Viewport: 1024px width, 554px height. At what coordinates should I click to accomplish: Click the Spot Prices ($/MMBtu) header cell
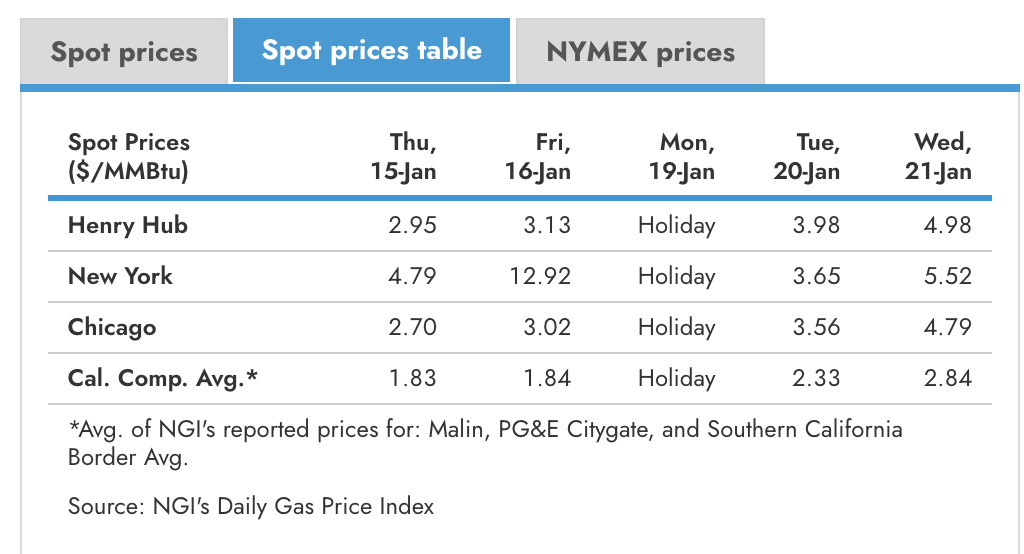point(129,157)
